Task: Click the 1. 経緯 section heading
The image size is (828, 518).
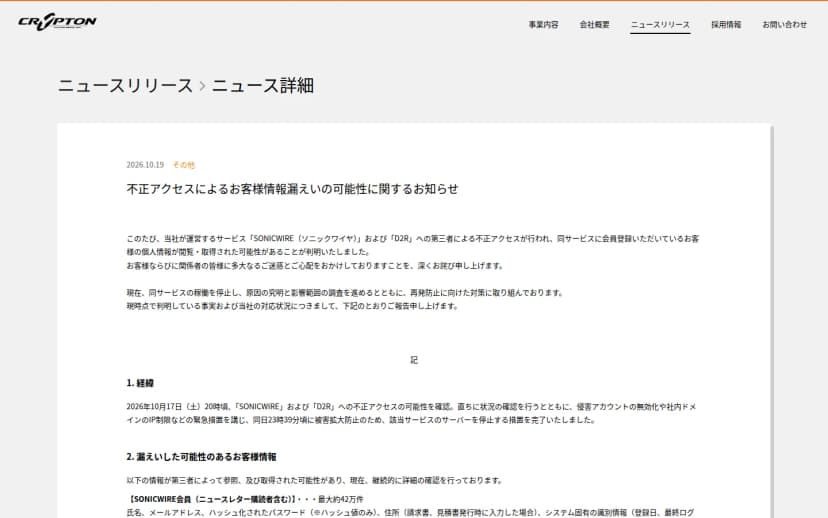Action: point(140,383)
